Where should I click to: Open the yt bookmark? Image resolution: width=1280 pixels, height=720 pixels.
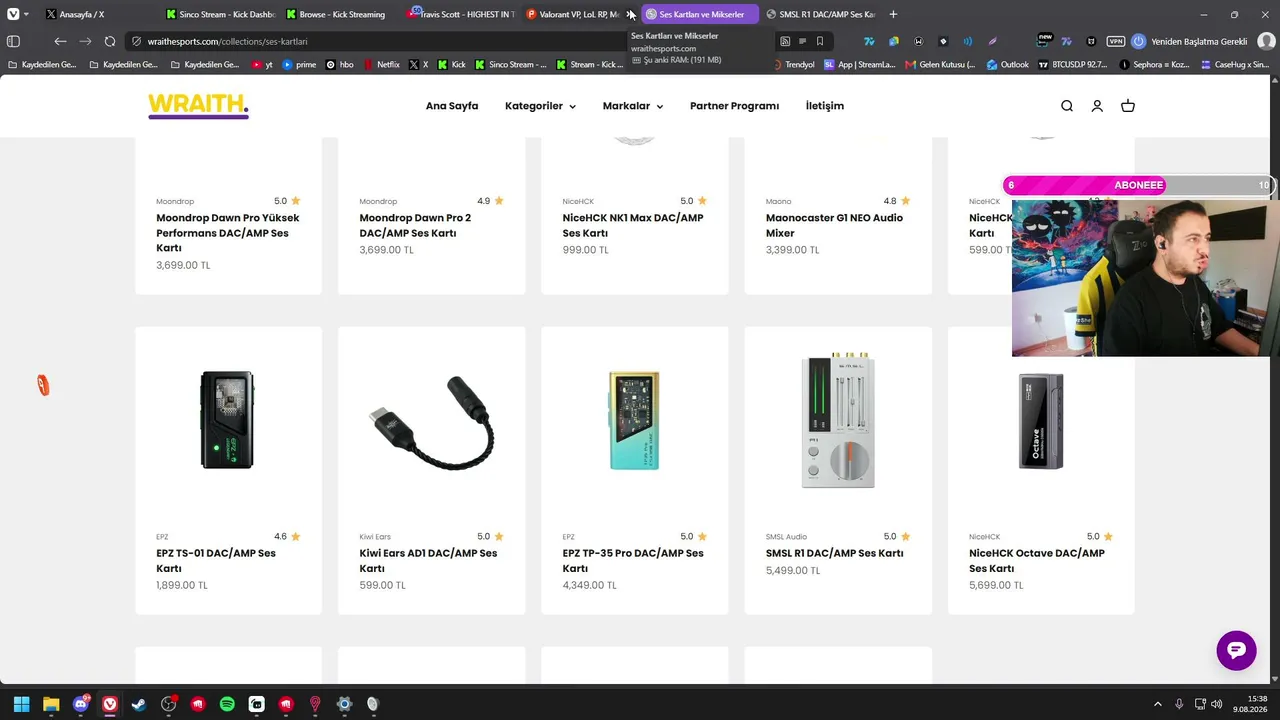262,65
